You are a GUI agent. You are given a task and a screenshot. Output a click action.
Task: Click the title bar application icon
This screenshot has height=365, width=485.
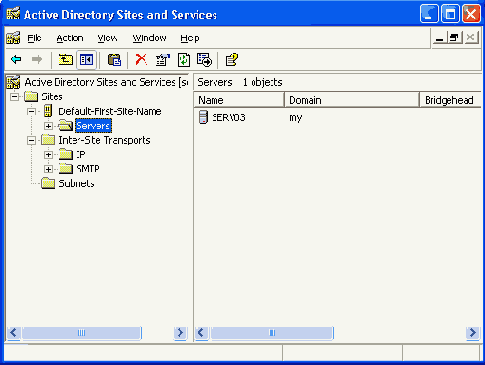(x=13, y=14)
